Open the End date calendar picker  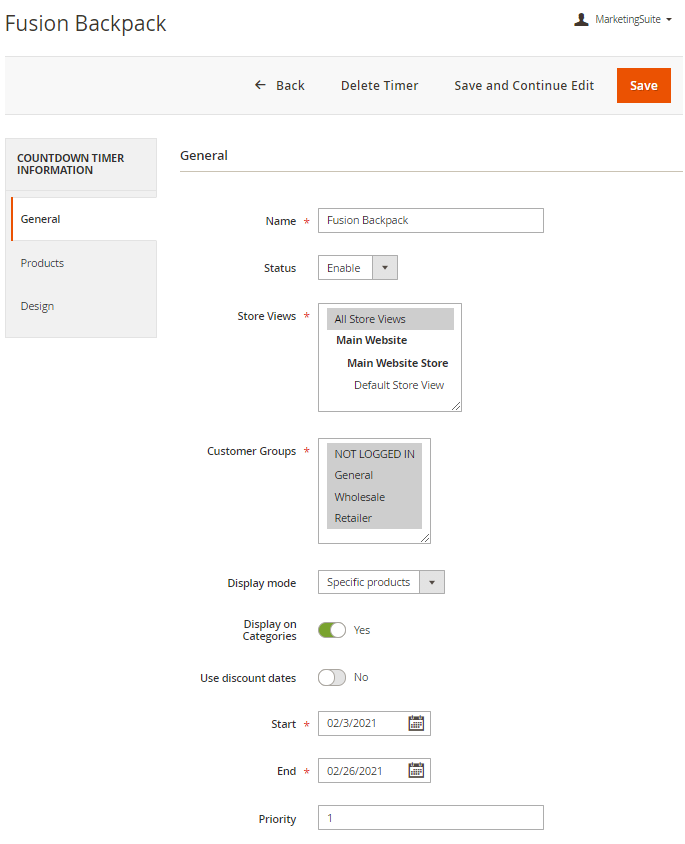[x=416, y=770]
